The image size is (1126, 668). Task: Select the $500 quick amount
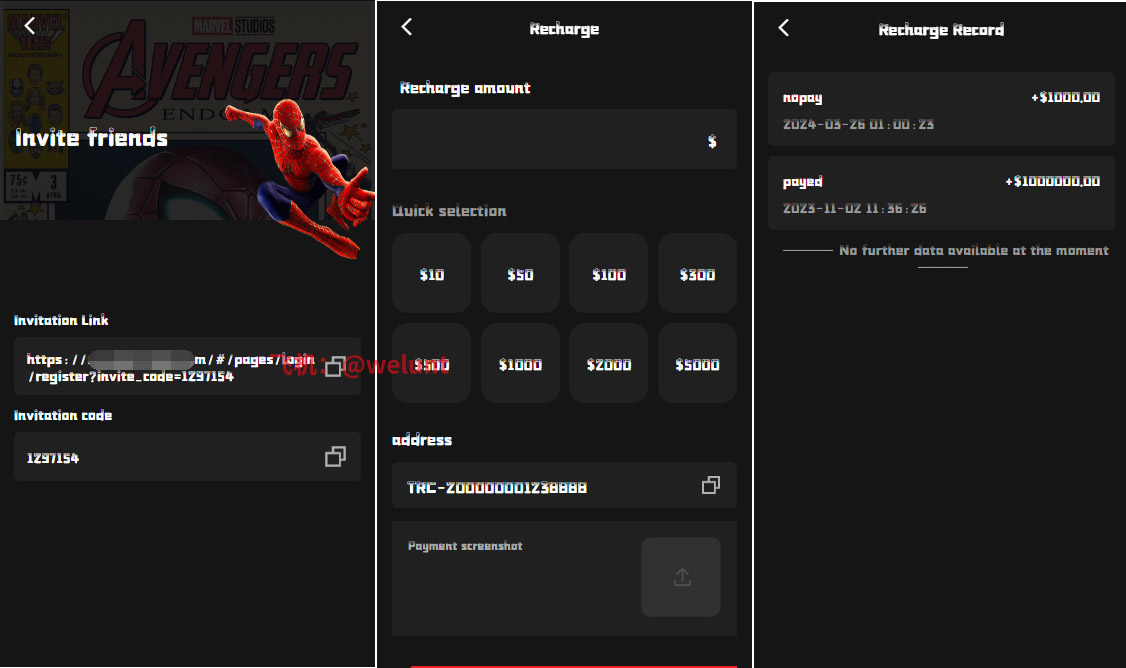(x=432, y=363)
